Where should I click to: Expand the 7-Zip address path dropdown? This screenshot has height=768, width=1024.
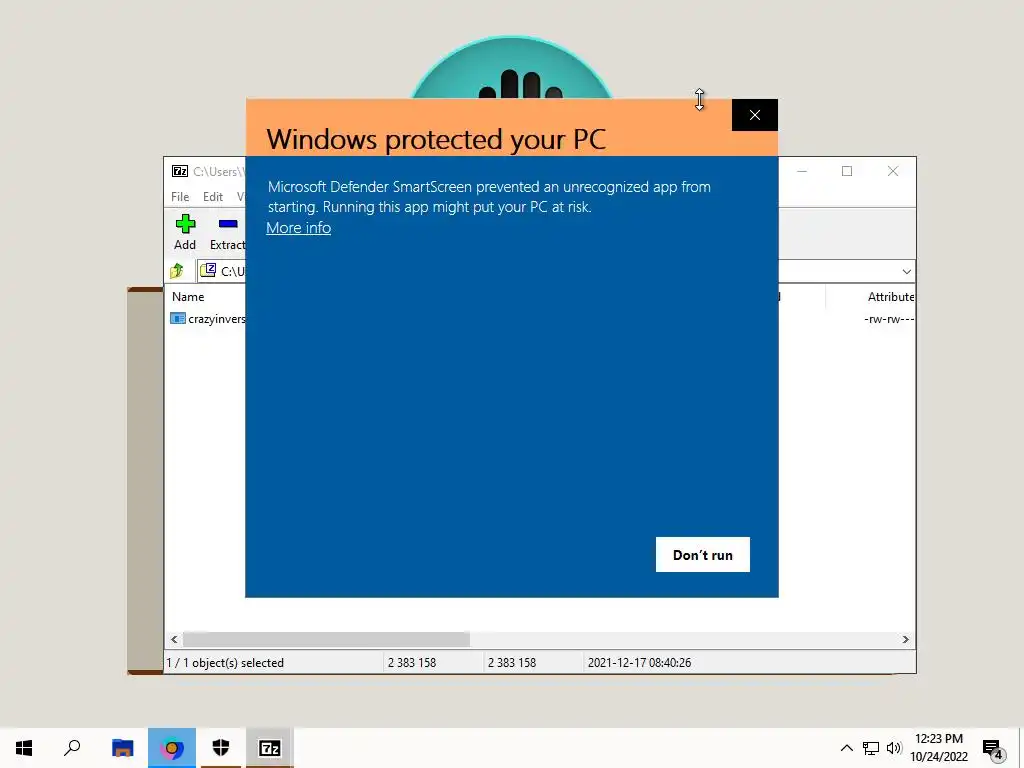coord(906,271)
